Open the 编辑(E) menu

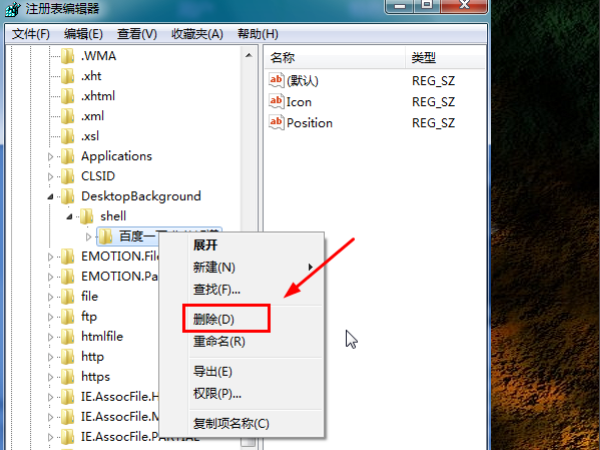[x=83, y=34]
